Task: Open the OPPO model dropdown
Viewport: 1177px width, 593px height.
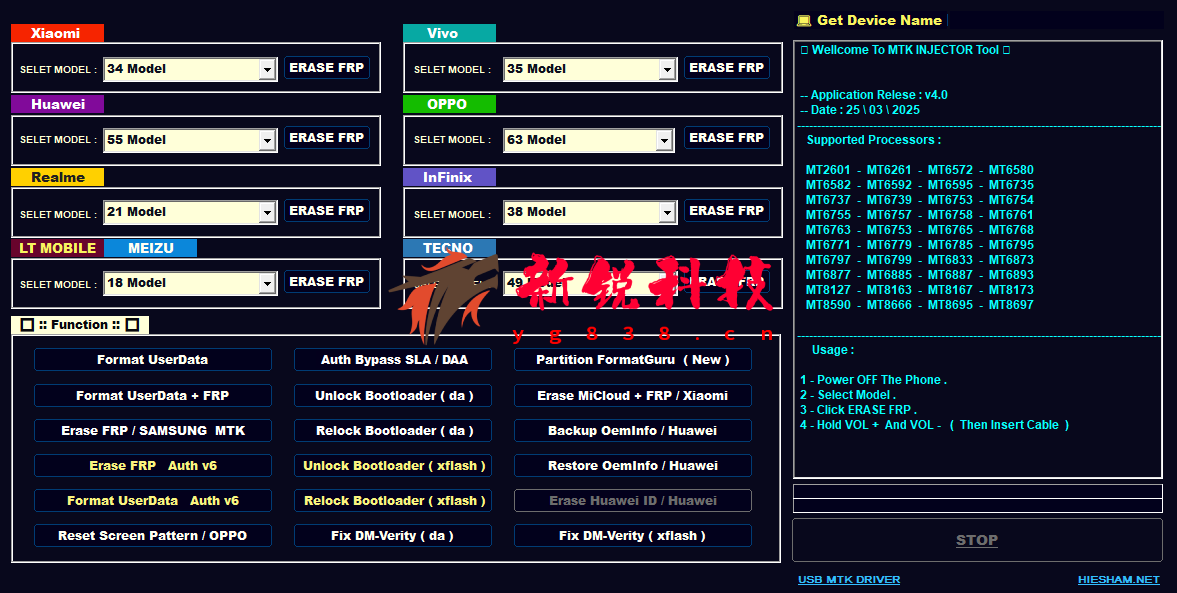Action: click(x=664, y=140)
